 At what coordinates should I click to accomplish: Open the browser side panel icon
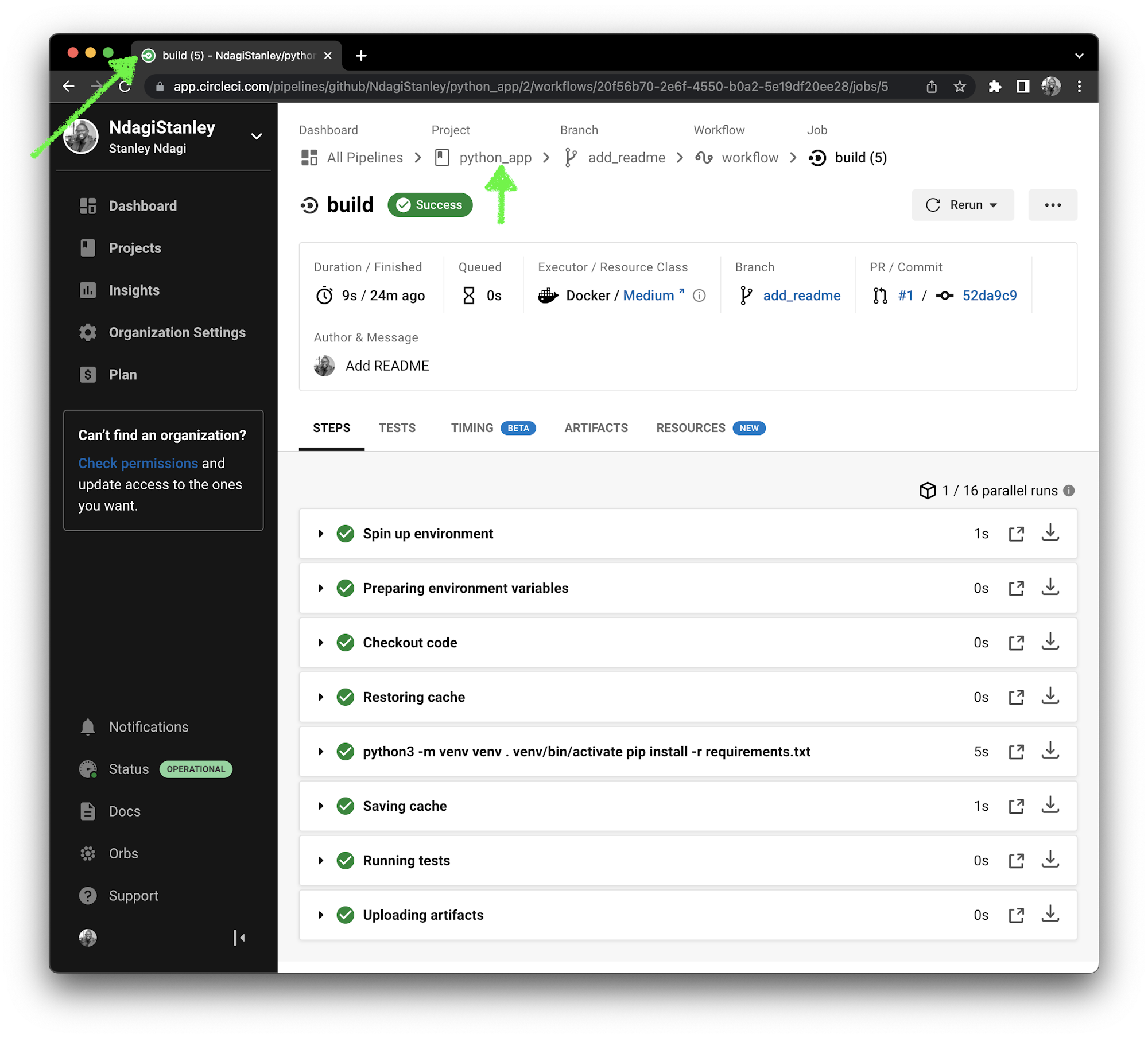click(1022, 87)
